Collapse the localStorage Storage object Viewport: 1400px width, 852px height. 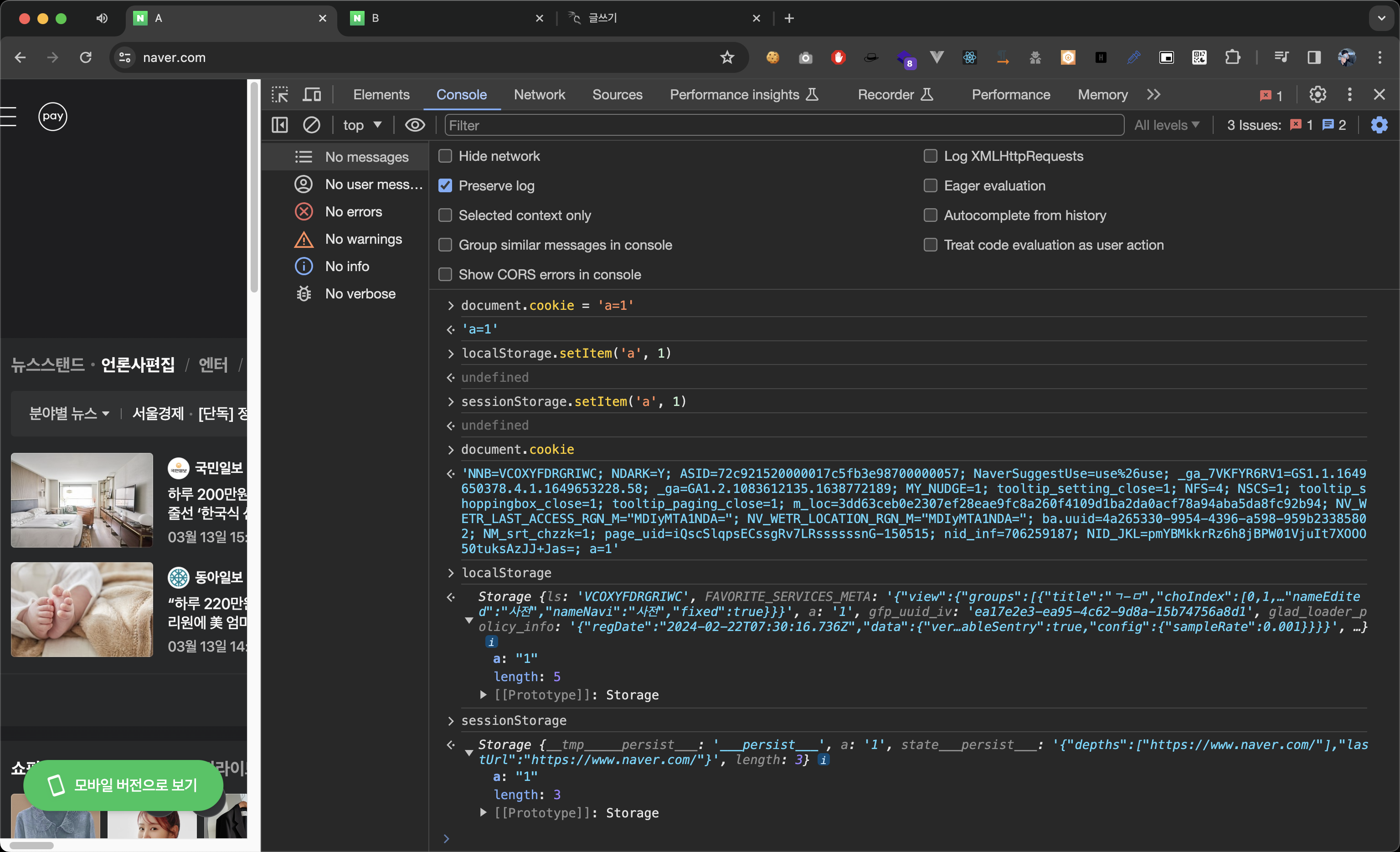469,620
